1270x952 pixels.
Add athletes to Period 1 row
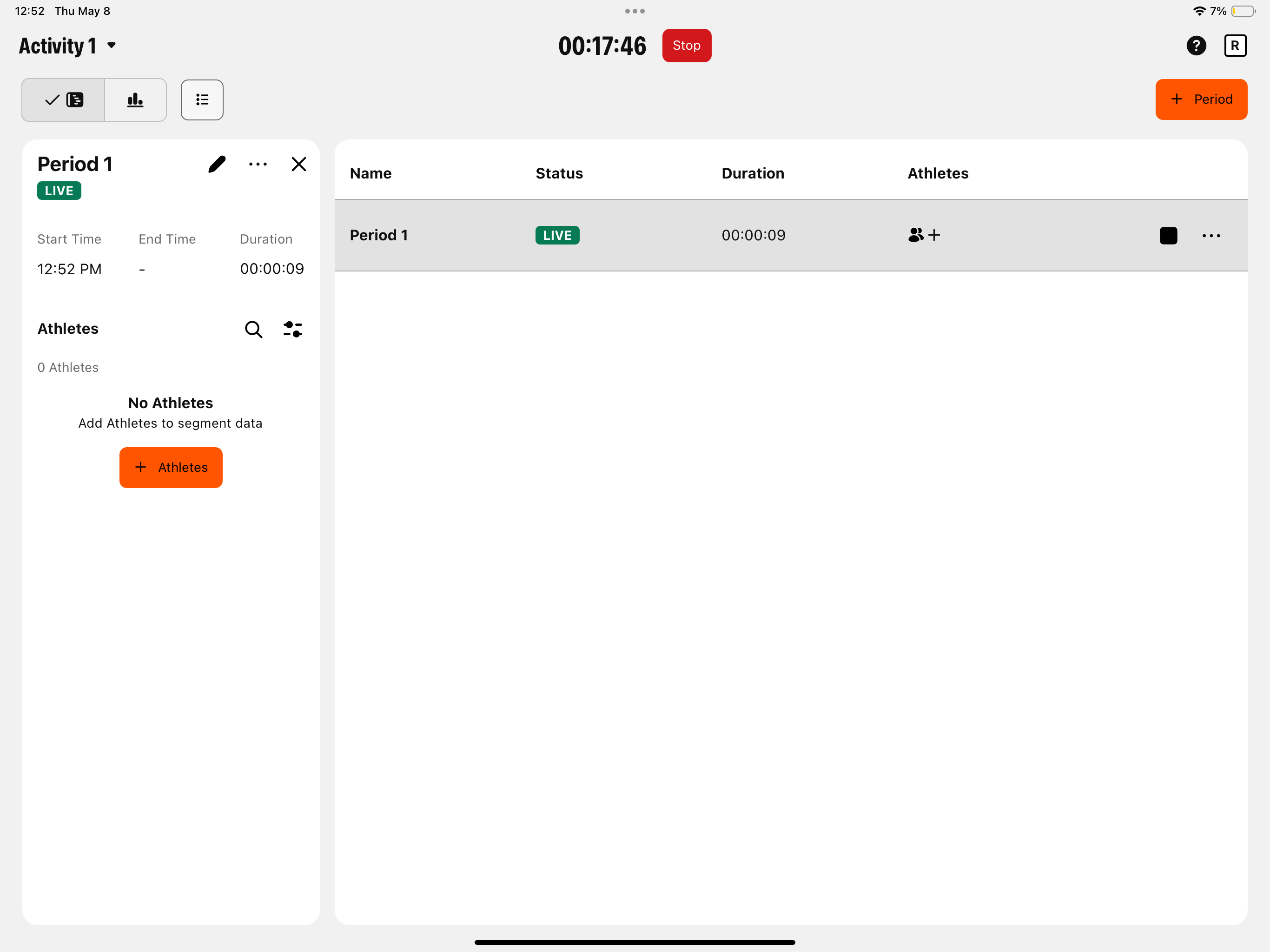[924, 235]
